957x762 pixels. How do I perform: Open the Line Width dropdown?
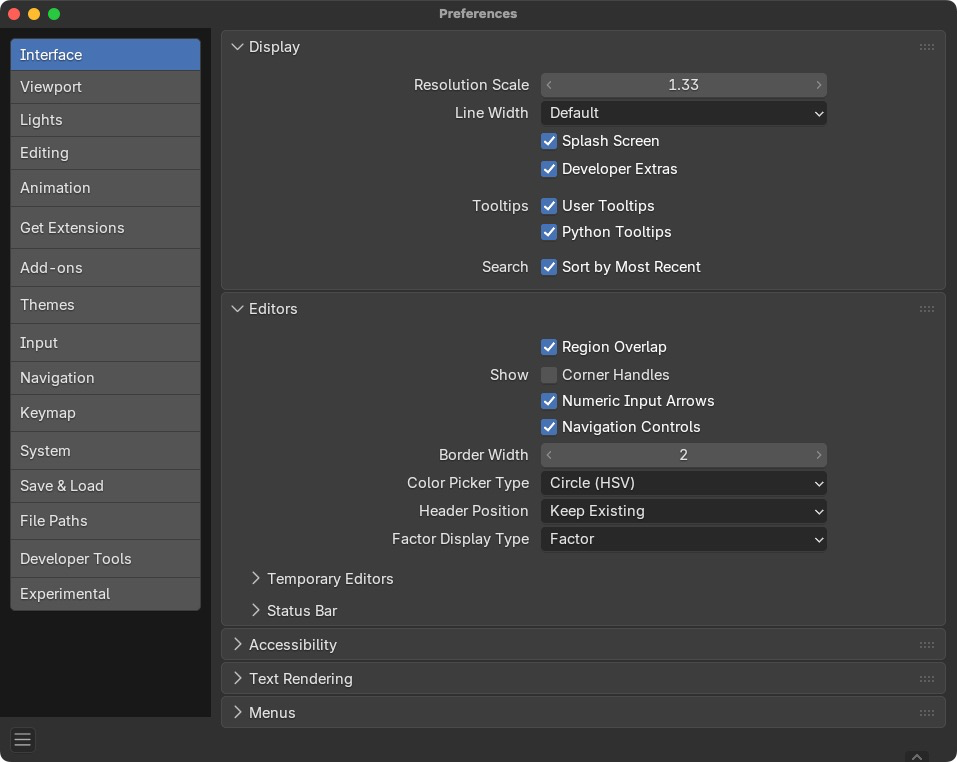point(684,113)
